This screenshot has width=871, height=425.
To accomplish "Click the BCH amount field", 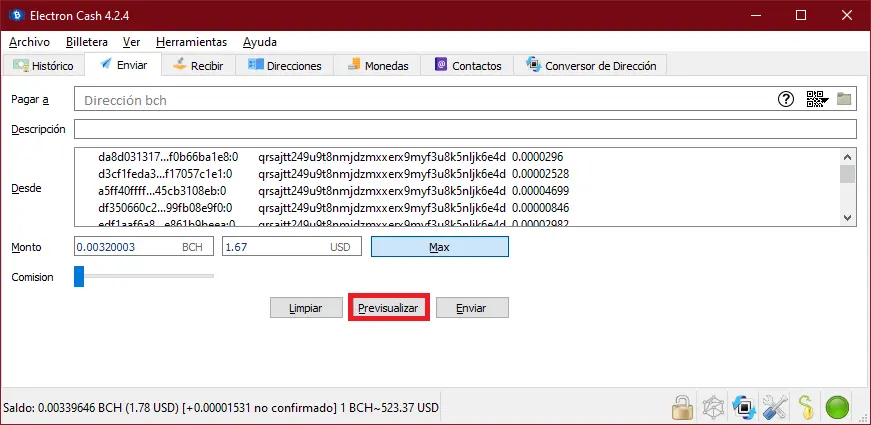I will 144,247.
